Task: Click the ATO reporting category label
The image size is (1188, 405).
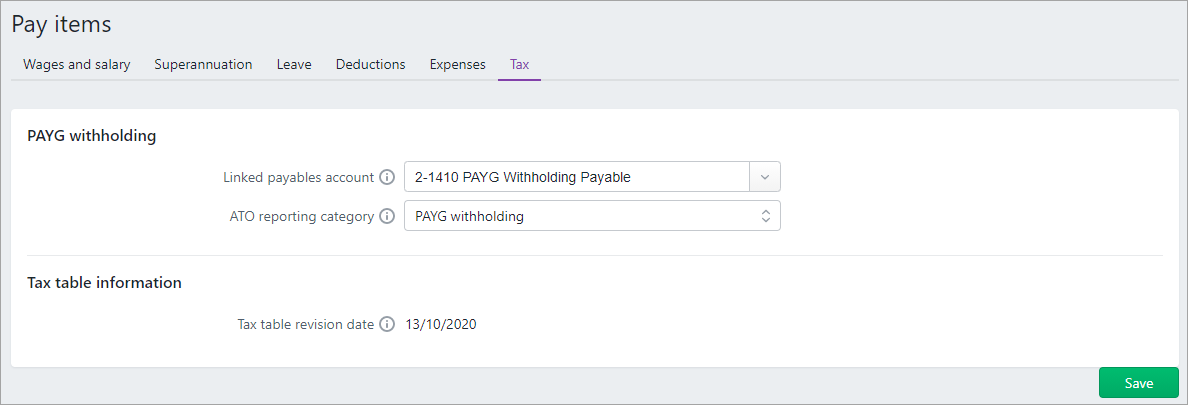Action: coord(301,216)
